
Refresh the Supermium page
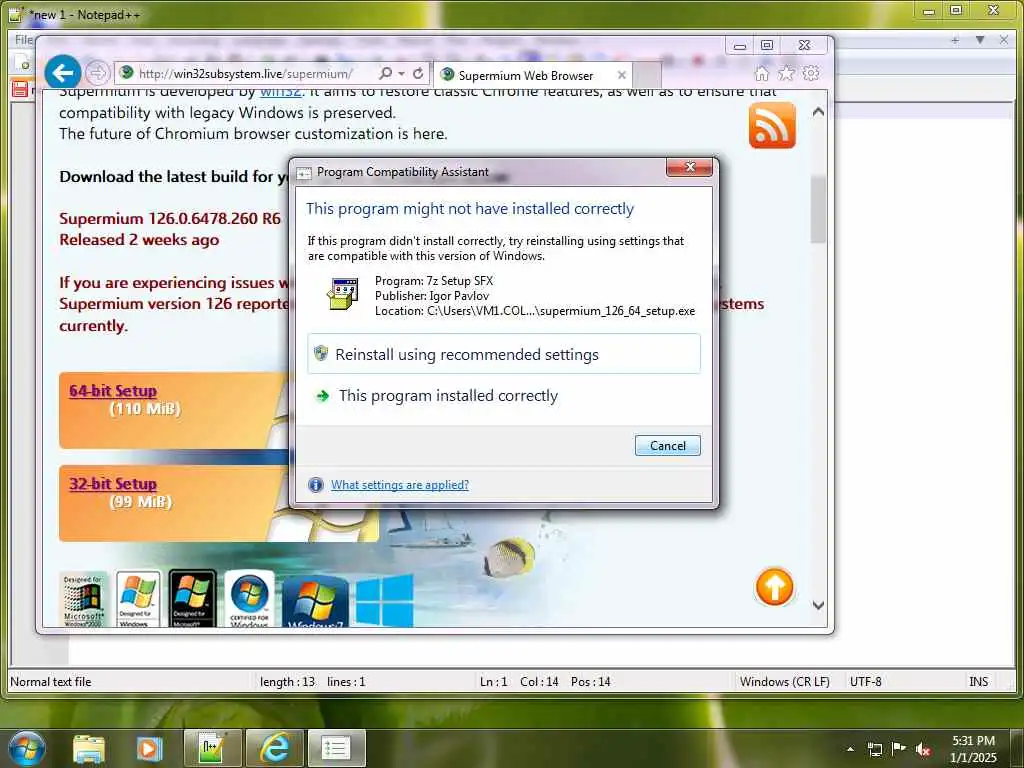point(418,73)
